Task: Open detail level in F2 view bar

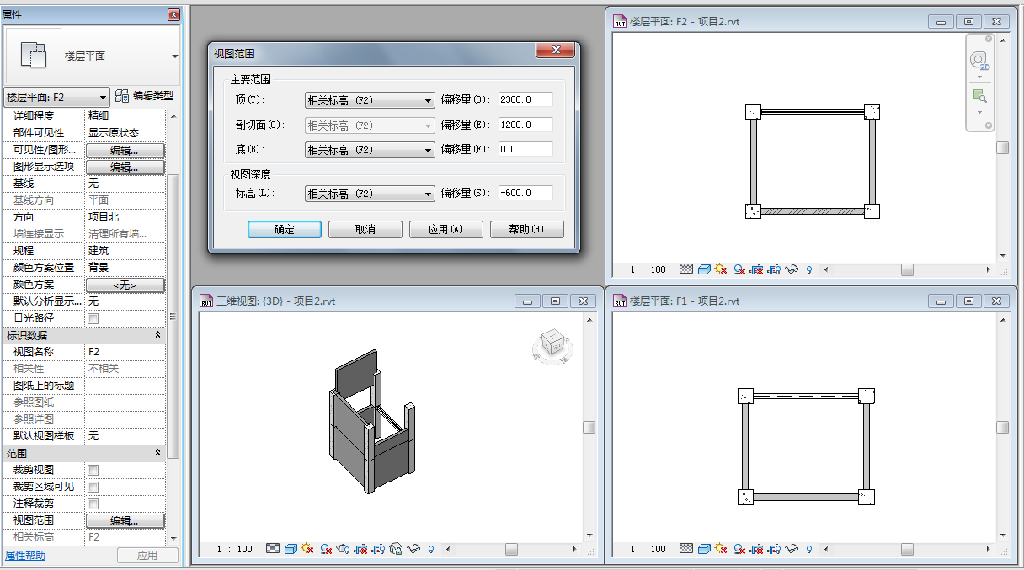Action: click(x=686, y=269)
